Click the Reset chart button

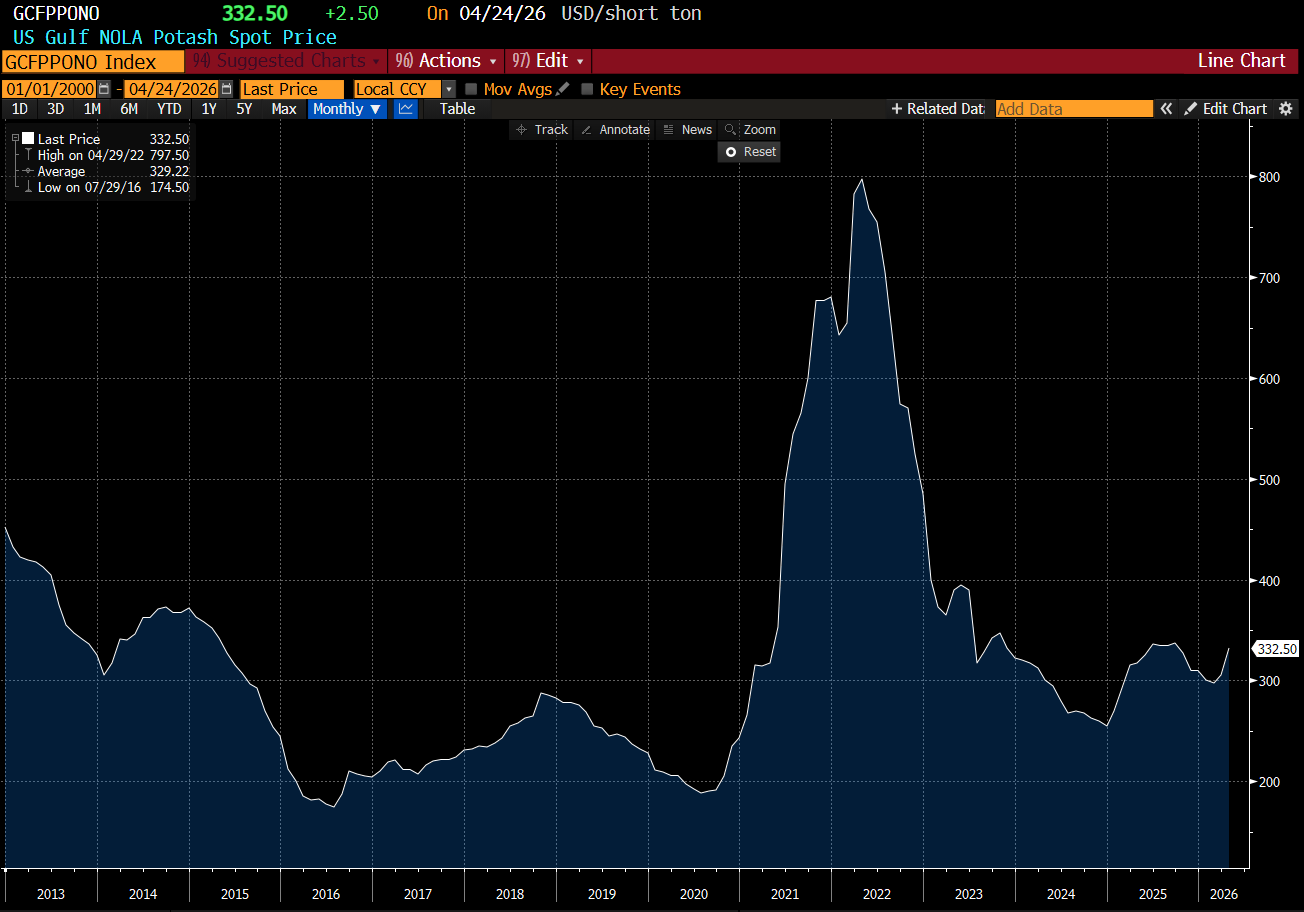click(x=749, y=152)
